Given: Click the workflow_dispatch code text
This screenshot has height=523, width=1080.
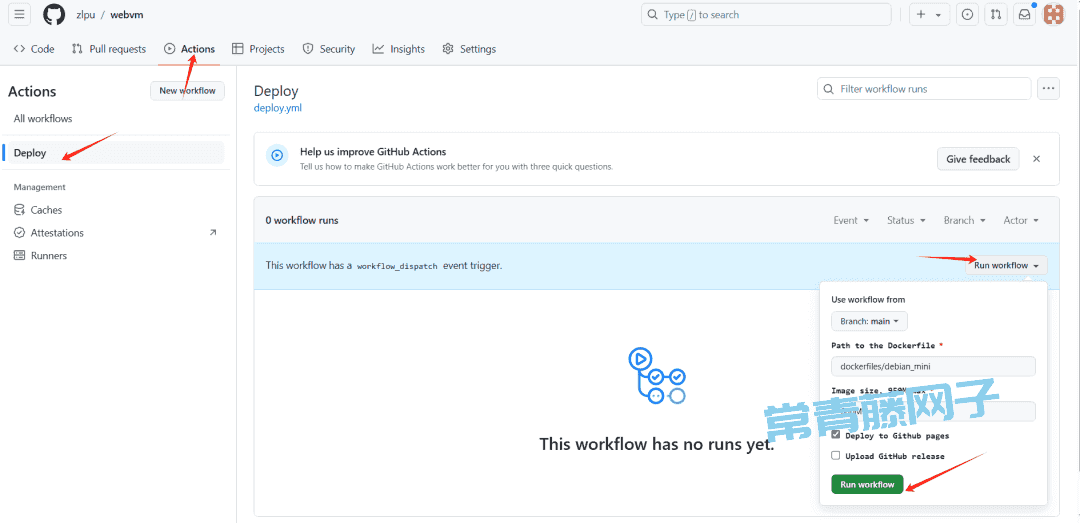Looking at the screenshot, I should point(397,266).
